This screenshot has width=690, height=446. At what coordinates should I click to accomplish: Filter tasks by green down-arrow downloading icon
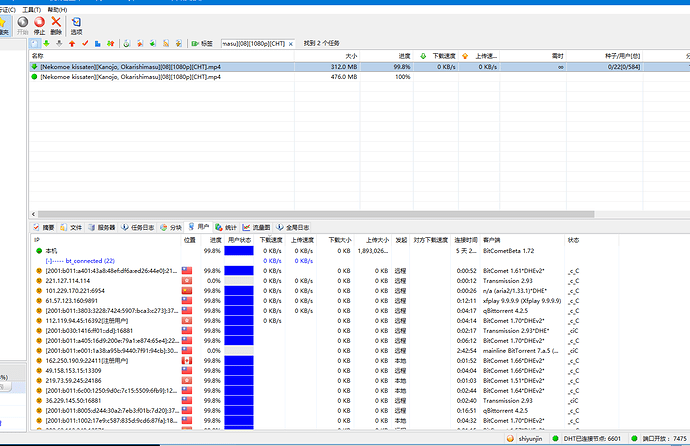46,43
